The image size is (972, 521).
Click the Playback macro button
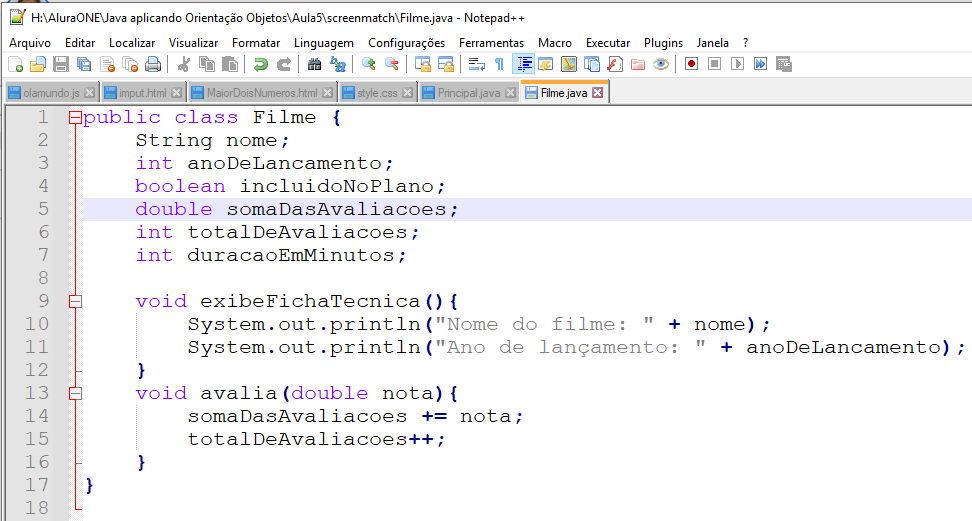pos(737,64)
